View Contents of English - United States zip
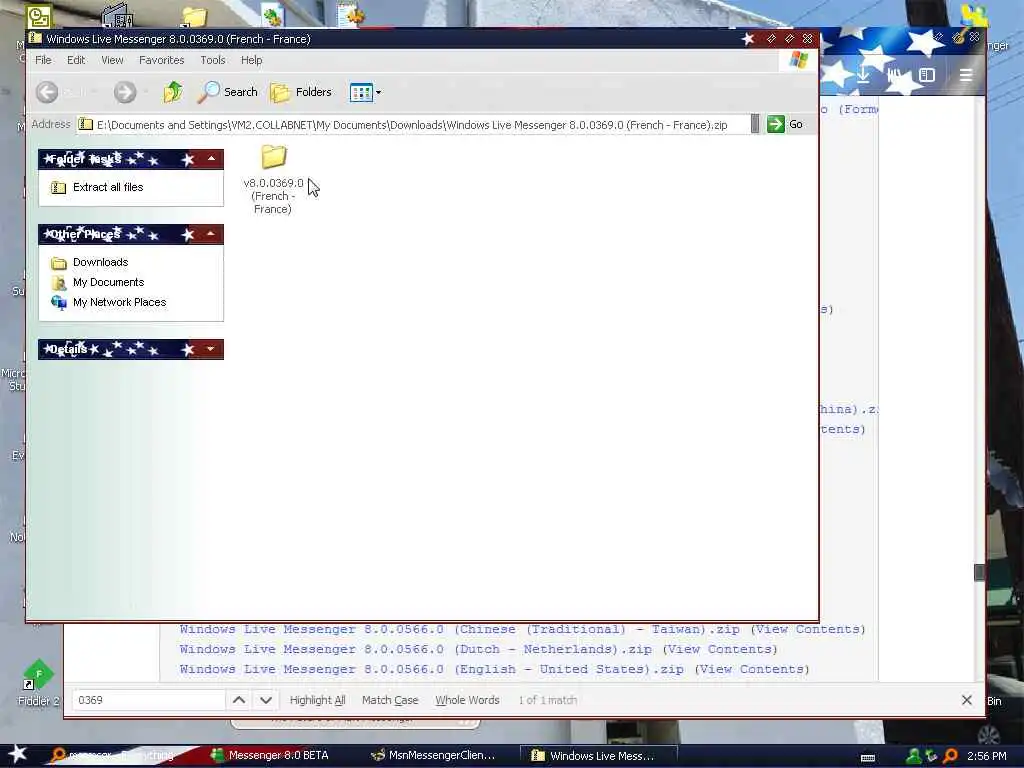 click(x=752, y=669)
